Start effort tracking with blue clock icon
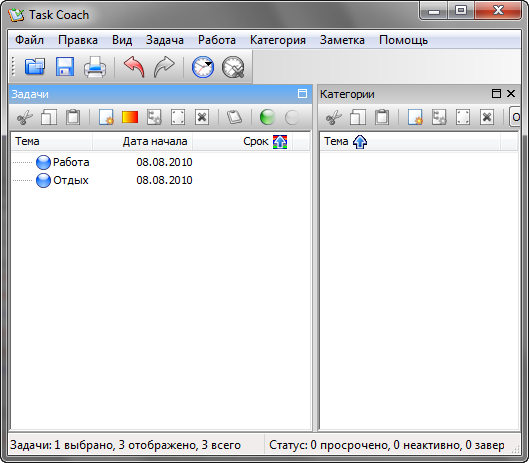This screenshot has width=529, height=463. click(203, 67)
